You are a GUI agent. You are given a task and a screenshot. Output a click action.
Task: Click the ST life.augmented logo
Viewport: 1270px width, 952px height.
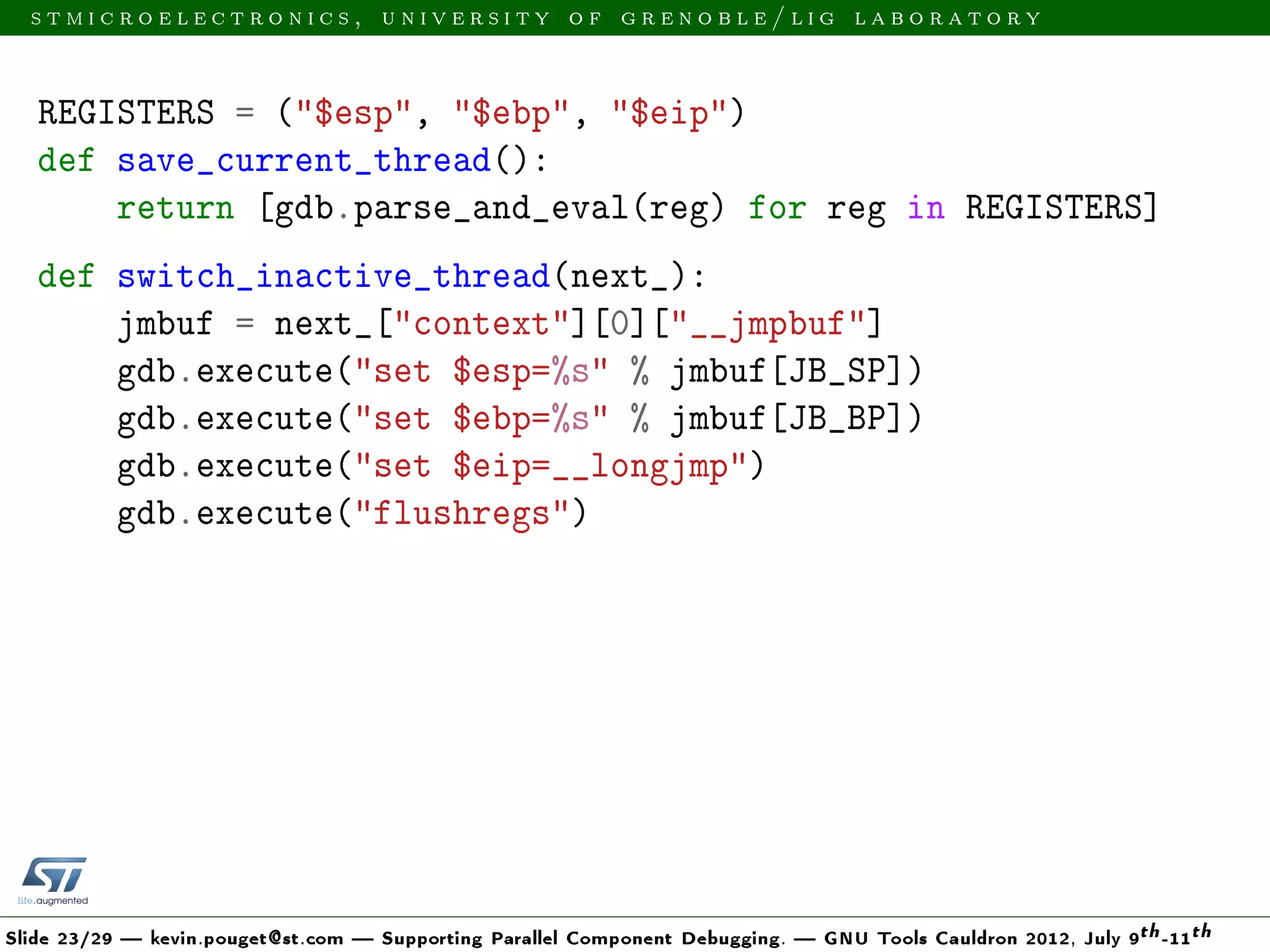pos(53,881)
